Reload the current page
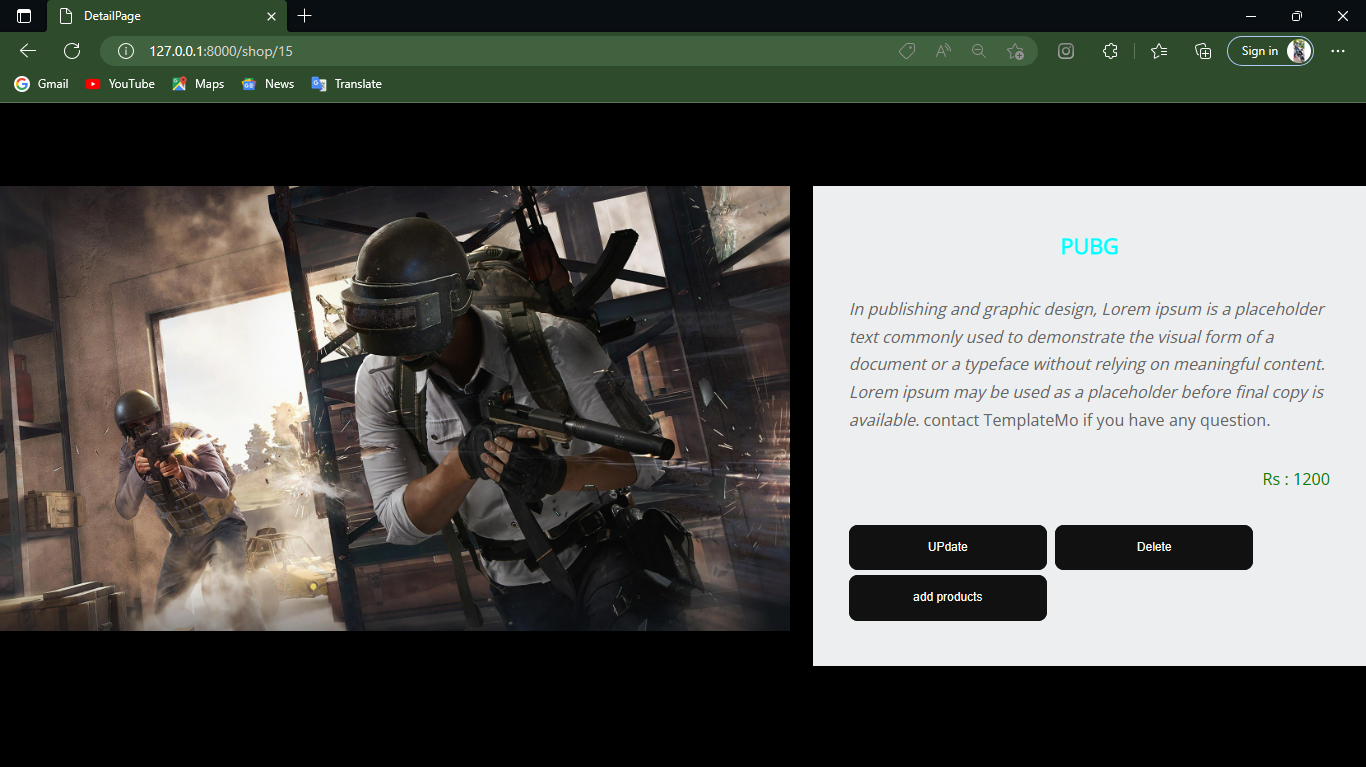Viewport: 1366px width, 767px height. (70, 51)
